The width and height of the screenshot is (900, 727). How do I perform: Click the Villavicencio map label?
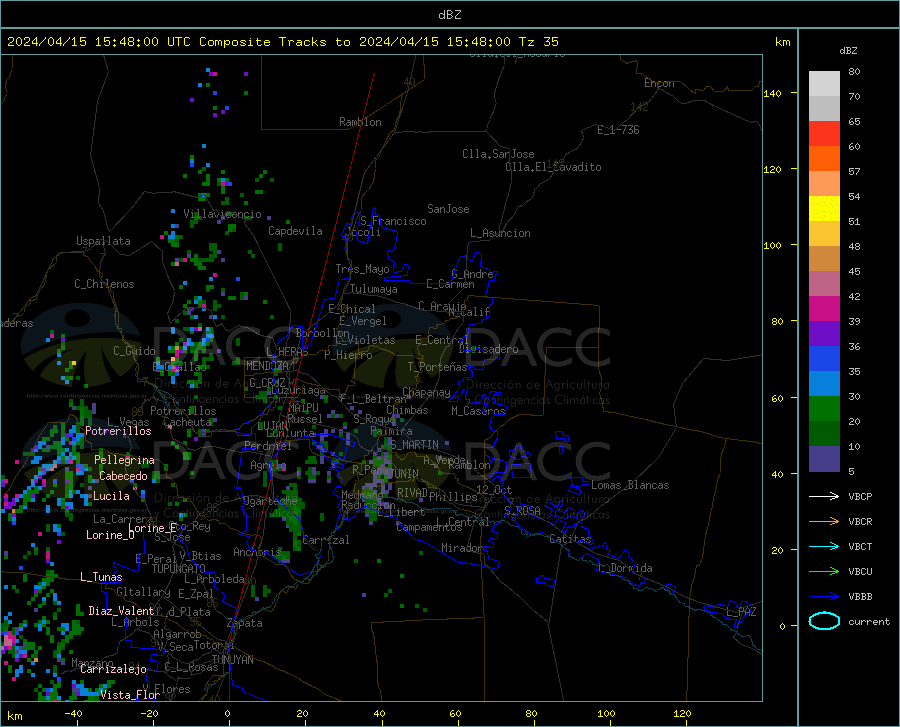[223, 214]
